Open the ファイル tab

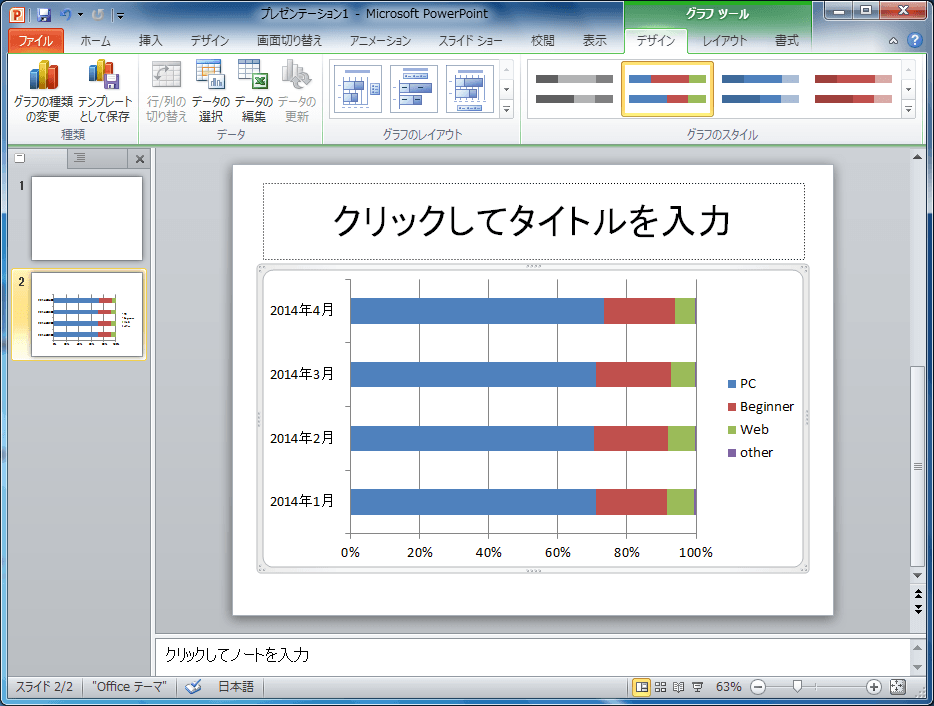[36, 41]
